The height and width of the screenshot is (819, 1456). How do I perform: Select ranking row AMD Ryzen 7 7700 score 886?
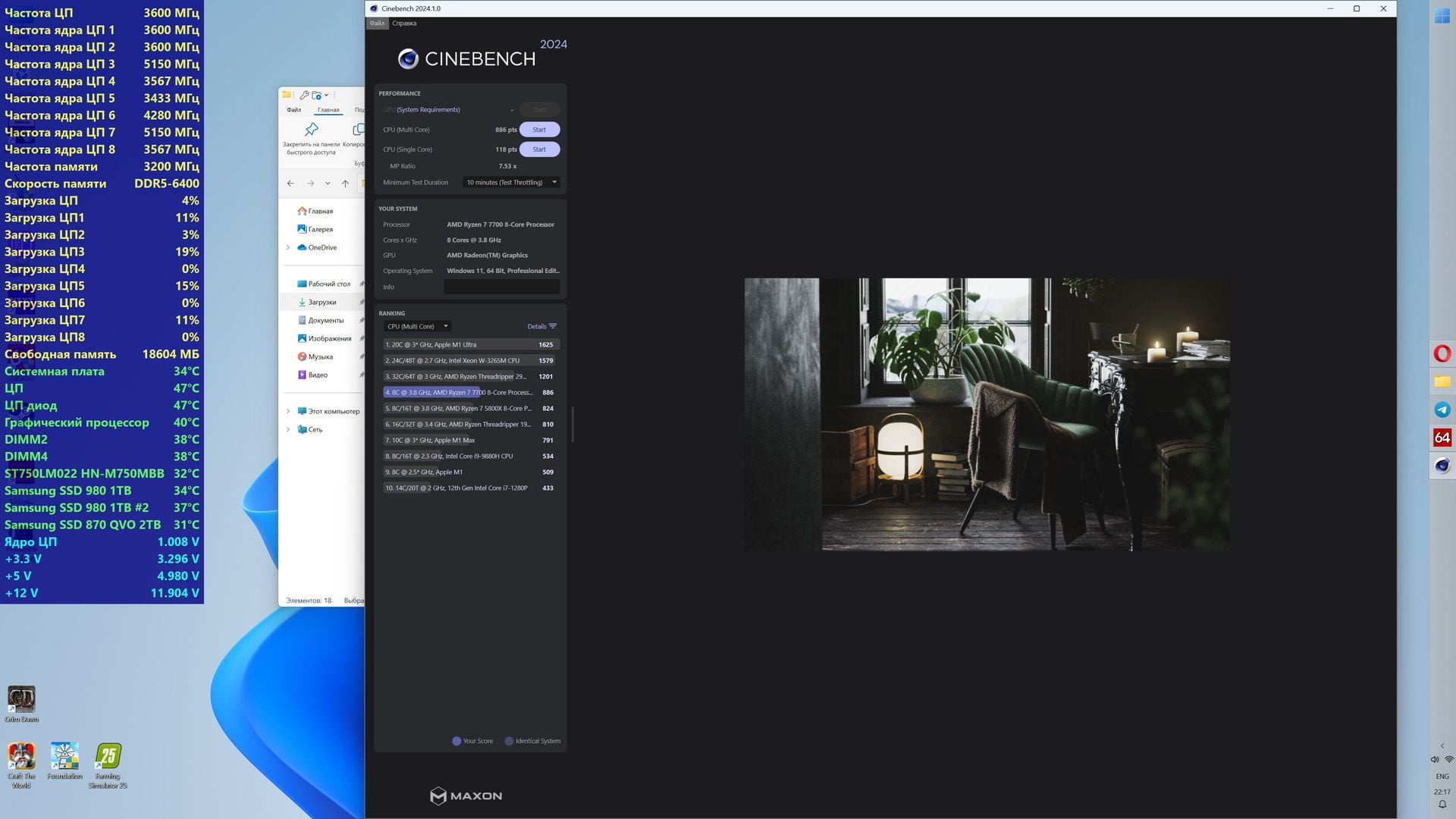(x=471, y=393)
